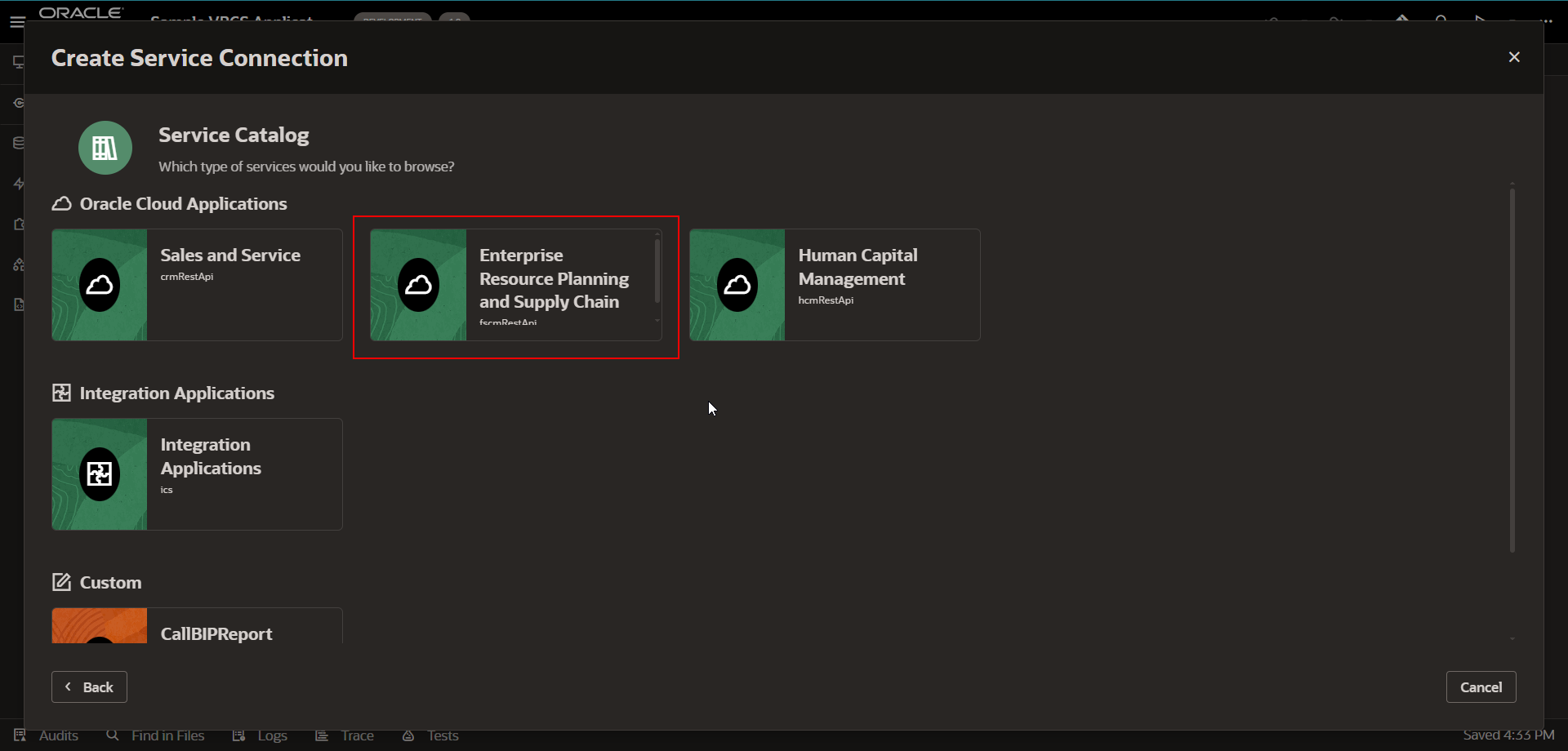Image resolution: width=1568 pixels, height=751 pixels.
Task: Select Enterprise Resource Planning and Supply Chain card
Action: [515, 285]
